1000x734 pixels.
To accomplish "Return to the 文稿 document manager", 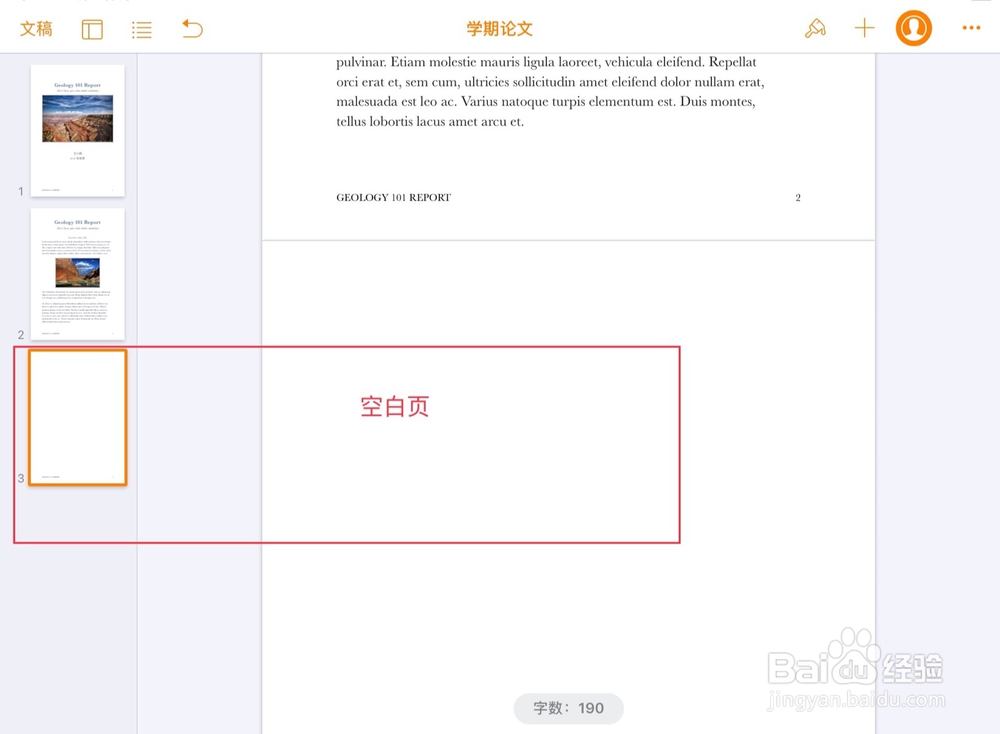I will pyautogui.click(x=36, y=29).
